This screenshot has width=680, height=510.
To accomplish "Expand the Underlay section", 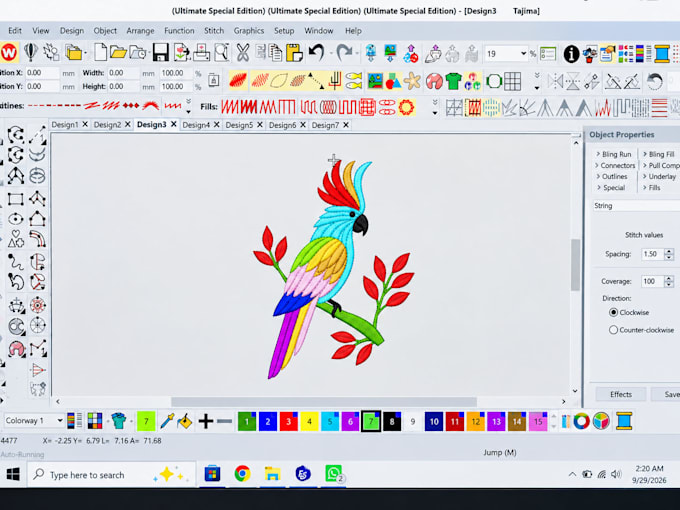I will pyautogui.click(x=659, y=177).
